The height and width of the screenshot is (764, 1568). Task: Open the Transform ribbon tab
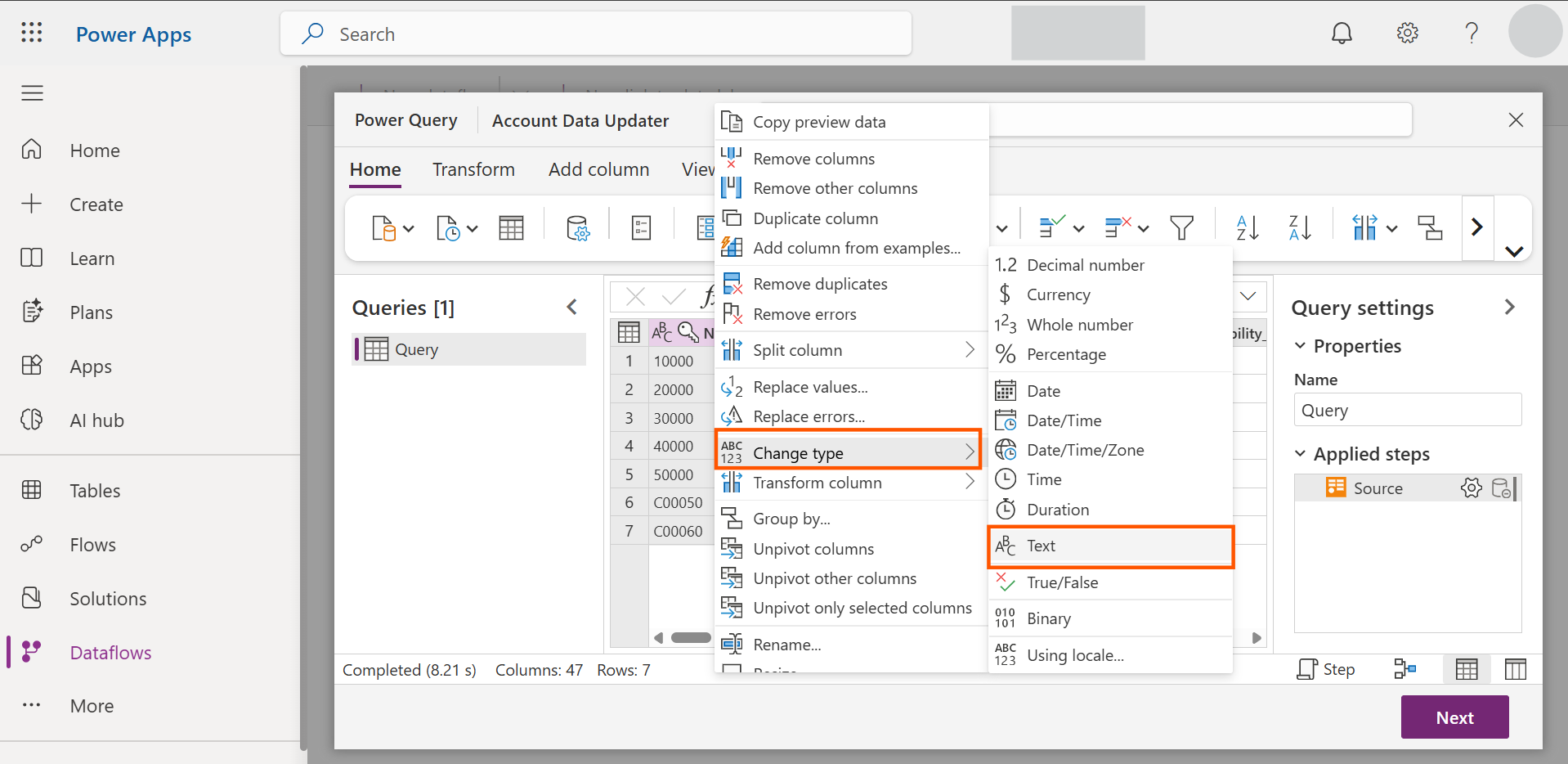click(473, 169)
